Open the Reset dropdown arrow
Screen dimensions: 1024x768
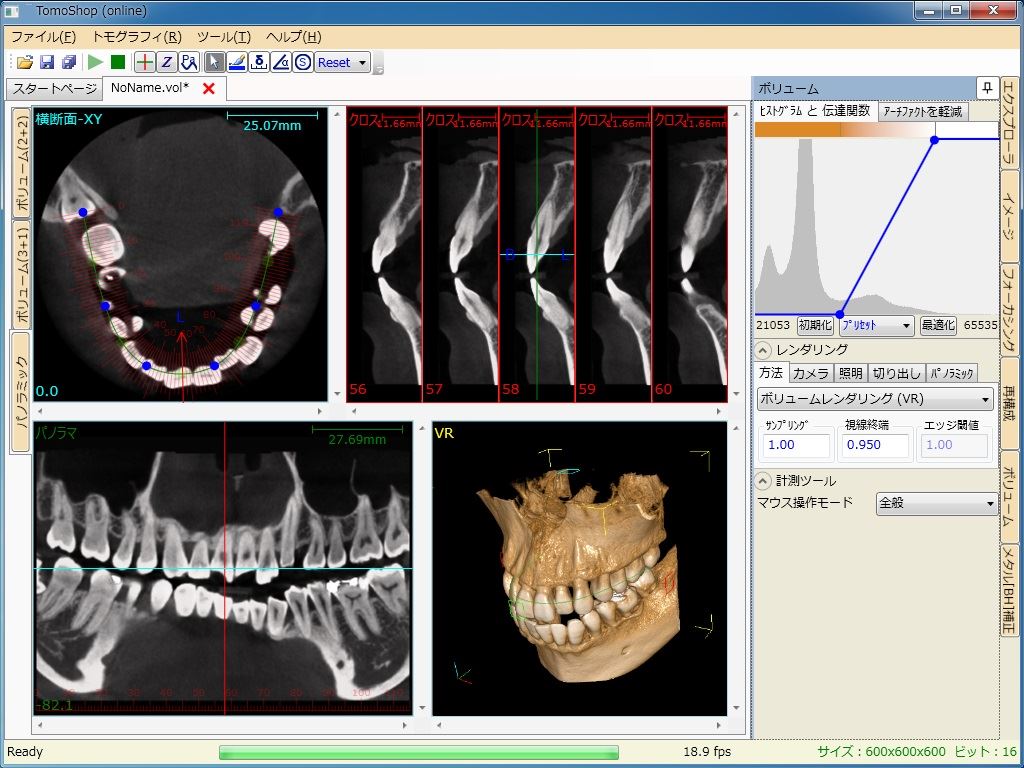click(362, 63)
